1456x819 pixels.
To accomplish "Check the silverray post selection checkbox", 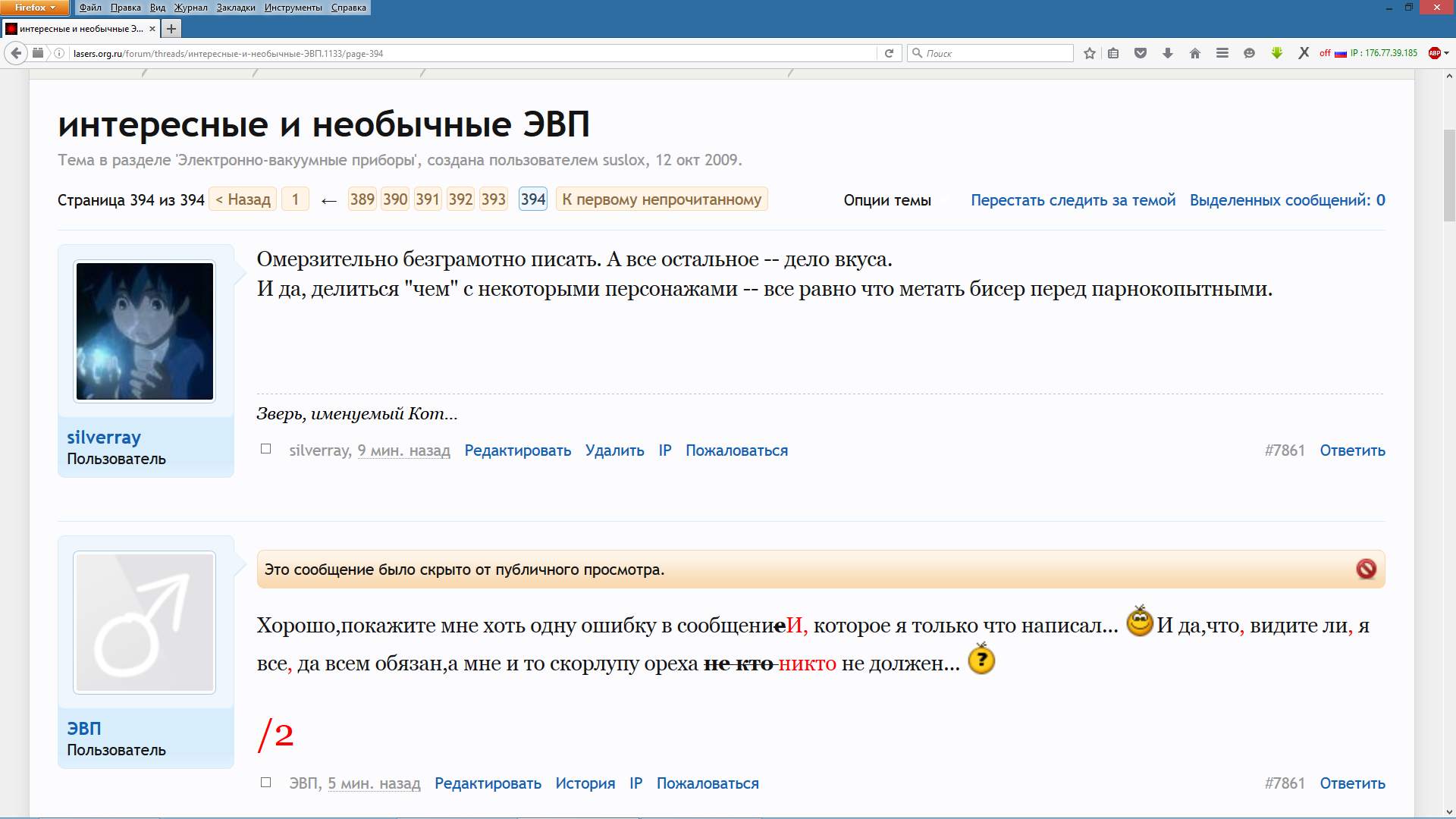I will [x=265, y=449].
